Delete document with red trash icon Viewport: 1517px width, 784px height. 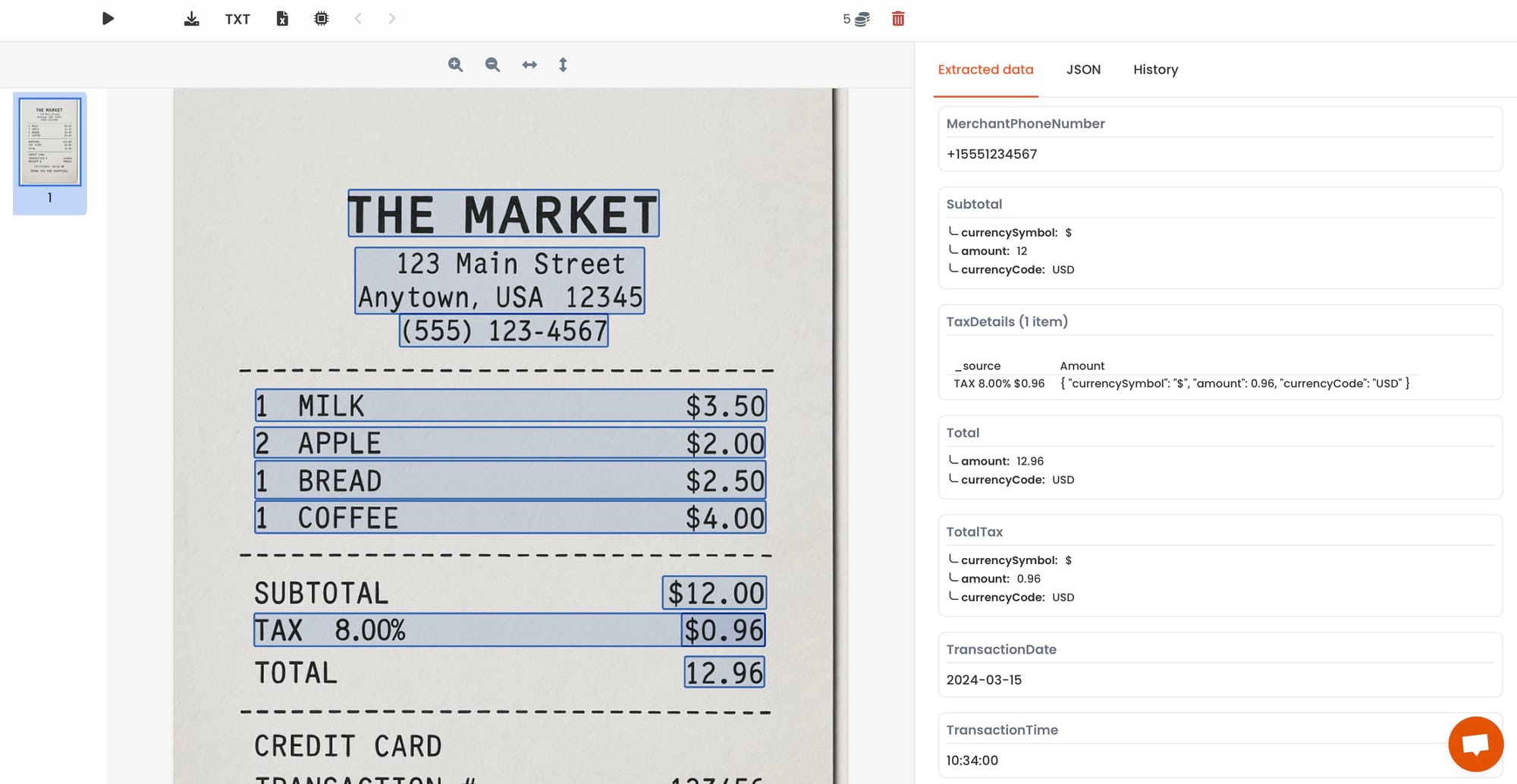click(x=898, y=19)
